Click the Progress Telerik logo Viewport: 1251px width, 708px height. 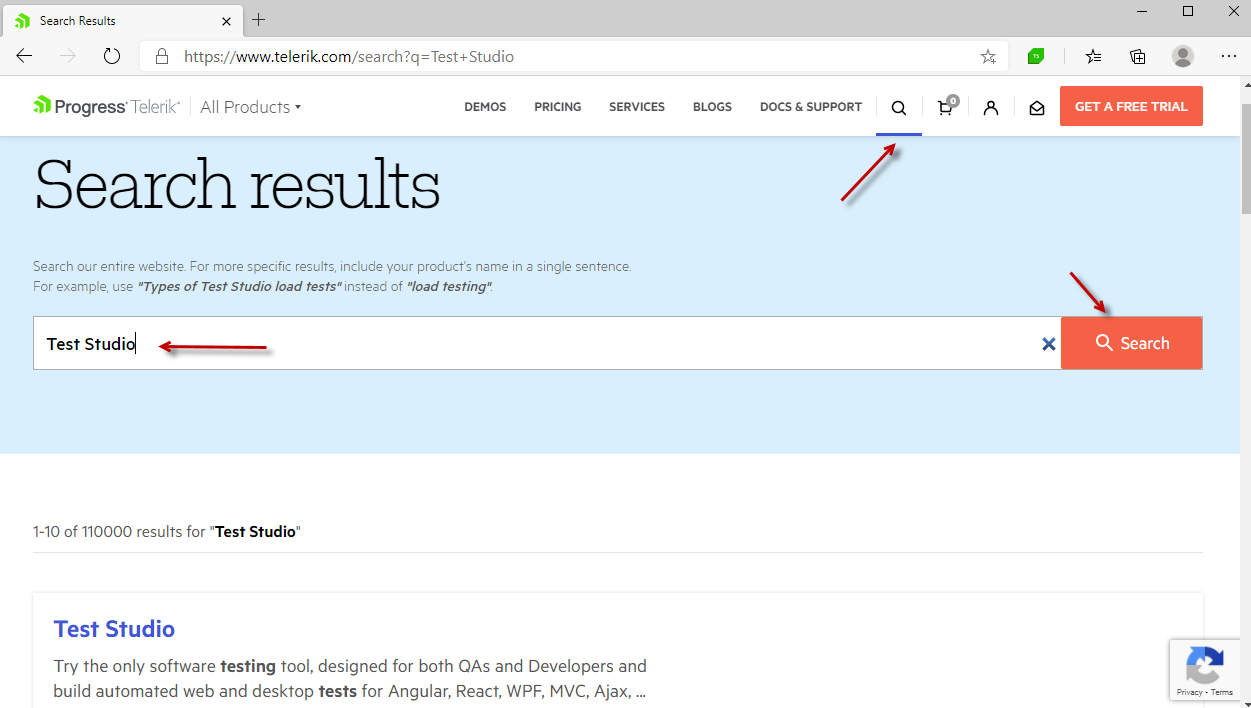click(x=106, y=106)
